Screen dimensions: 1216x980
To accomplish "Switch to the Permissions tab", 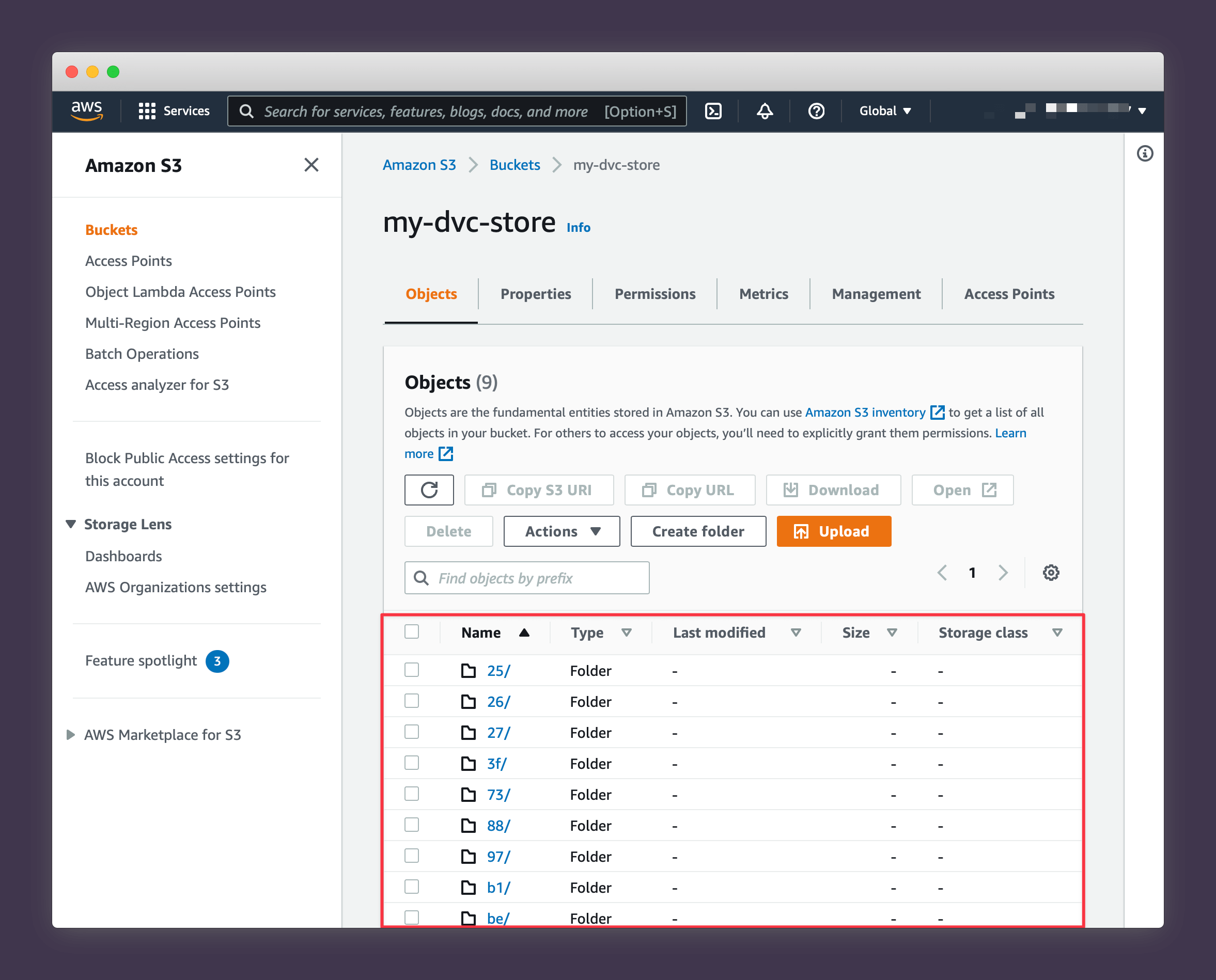I will click(654, 294).
